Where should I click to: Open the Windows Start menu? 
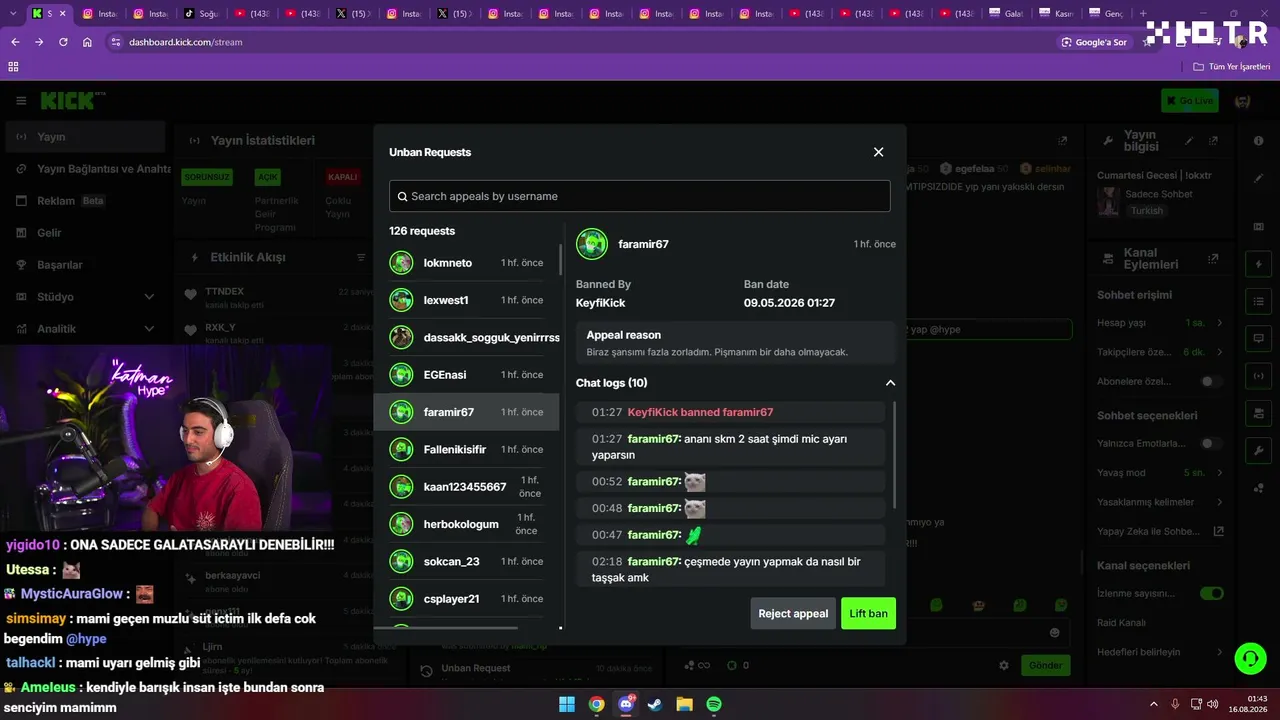[567, 704]
